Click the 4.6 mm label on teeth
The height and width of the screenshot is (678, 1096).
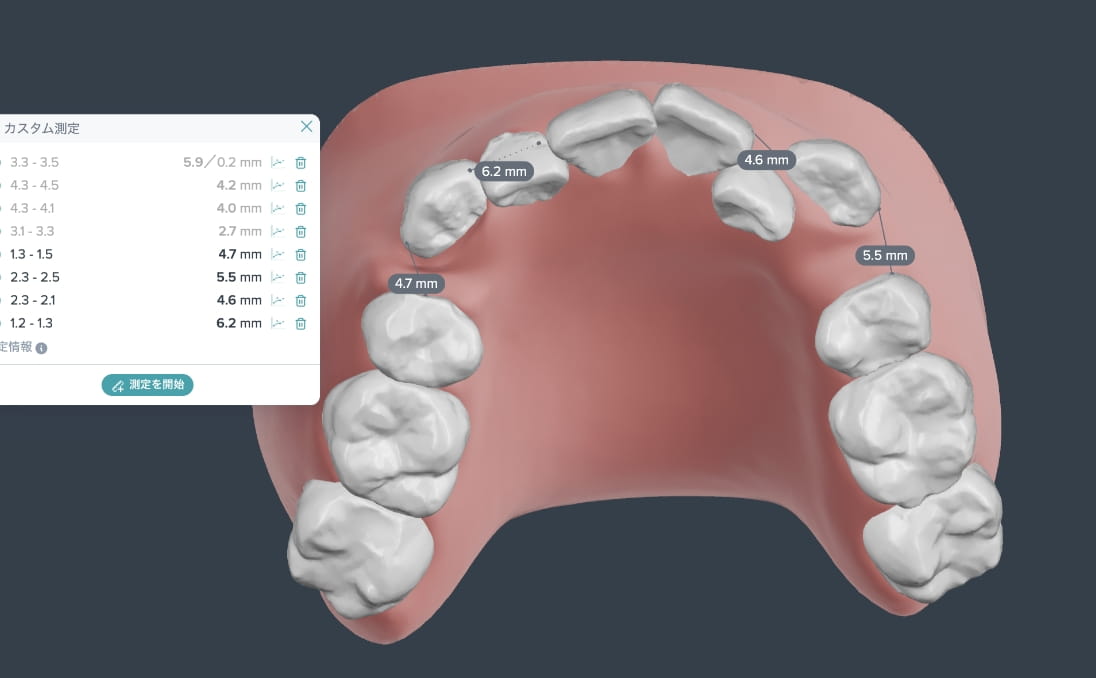click(x=766, y=160)
